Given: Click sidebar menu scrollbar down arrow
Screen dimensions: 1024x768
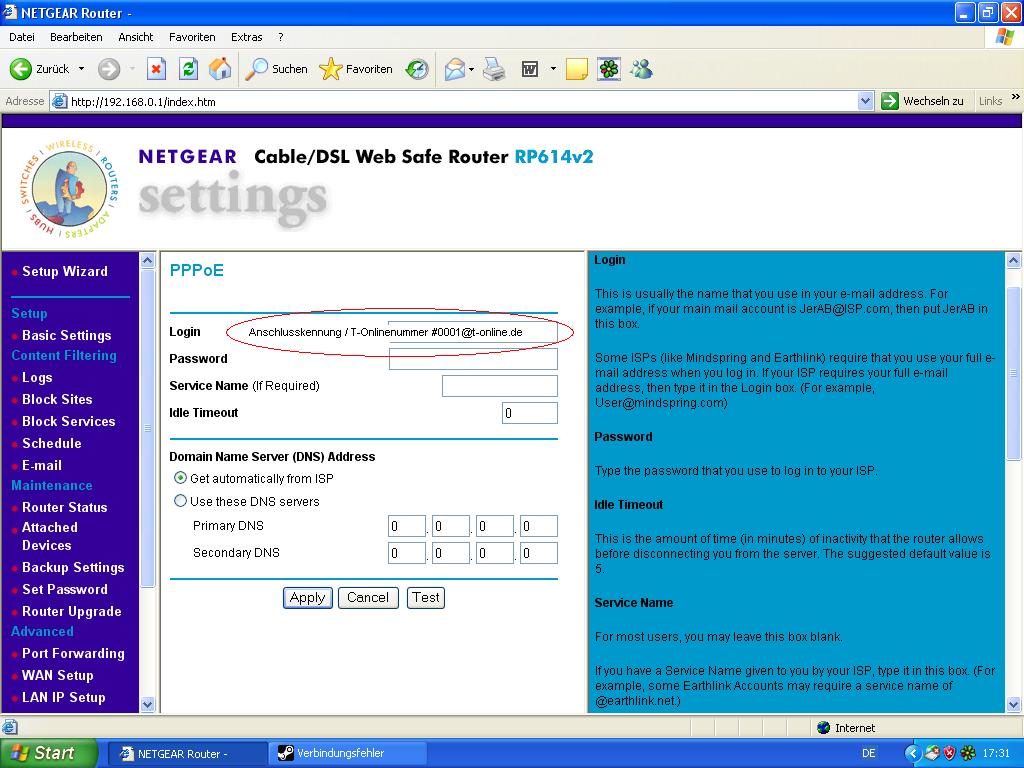Looking at the screenshot, I should pos(148,704).
